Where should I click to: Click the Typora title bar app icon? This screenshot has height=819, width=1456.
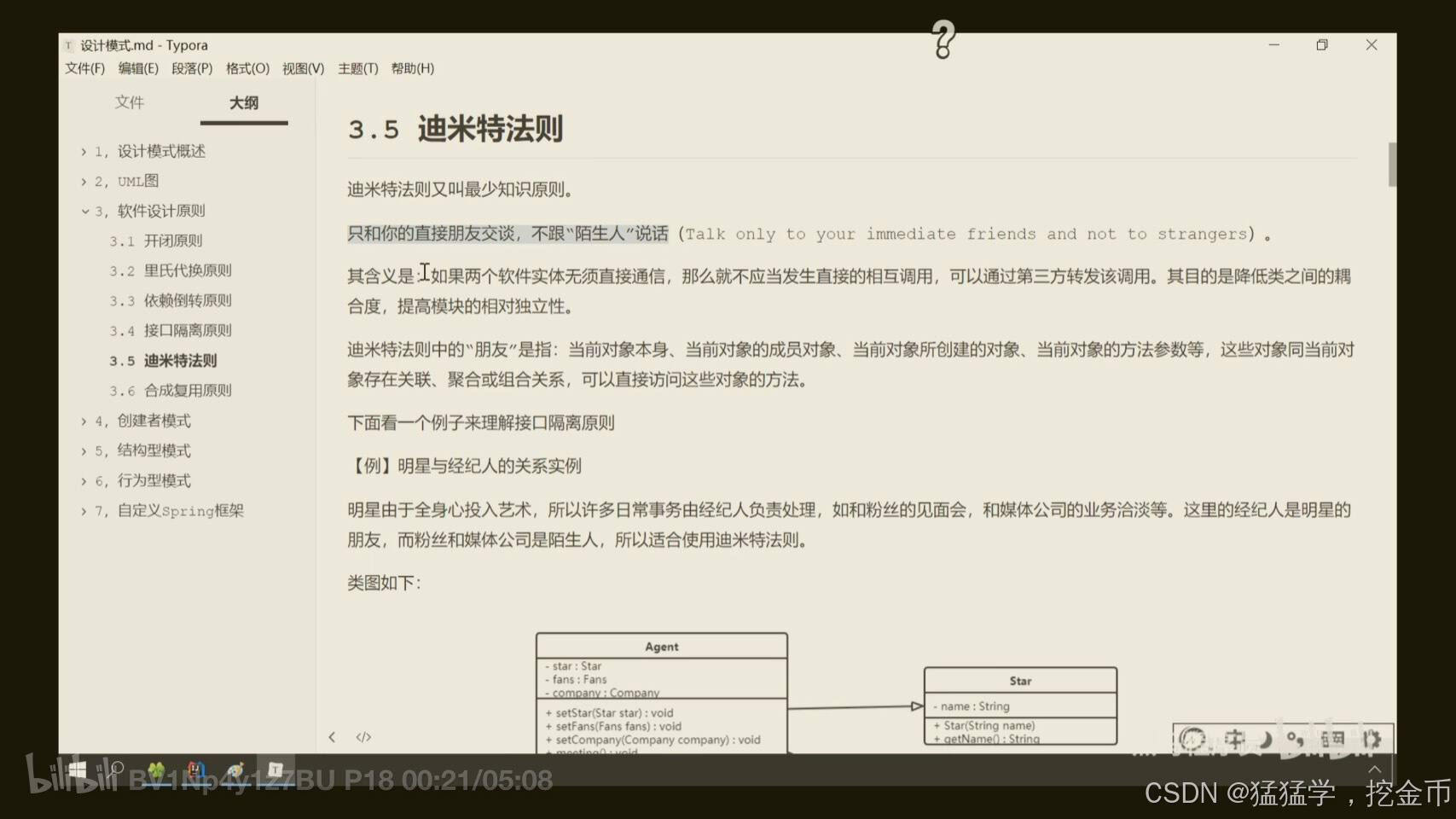(x=69, y=45)
